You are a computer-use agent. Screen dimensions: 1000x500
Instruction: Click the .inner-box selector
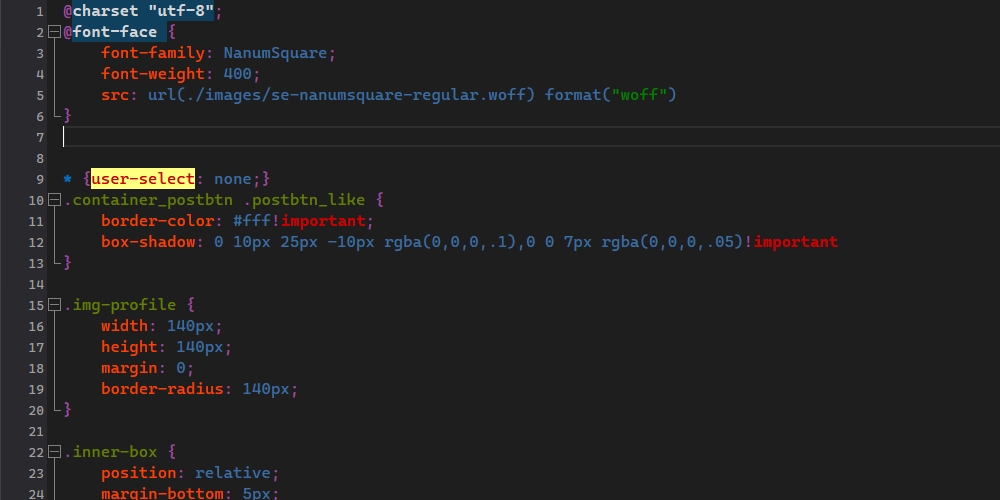click(110, 453)
